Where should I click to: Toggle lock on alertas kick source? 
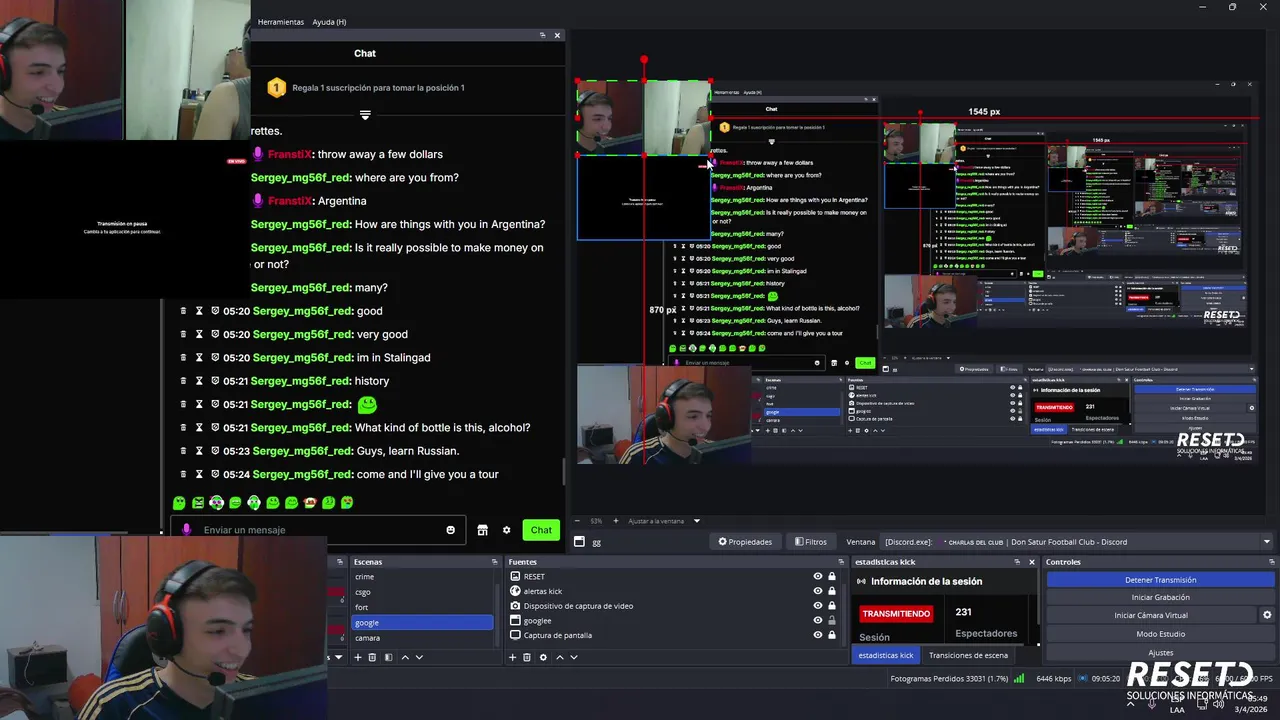pos(831,591)
